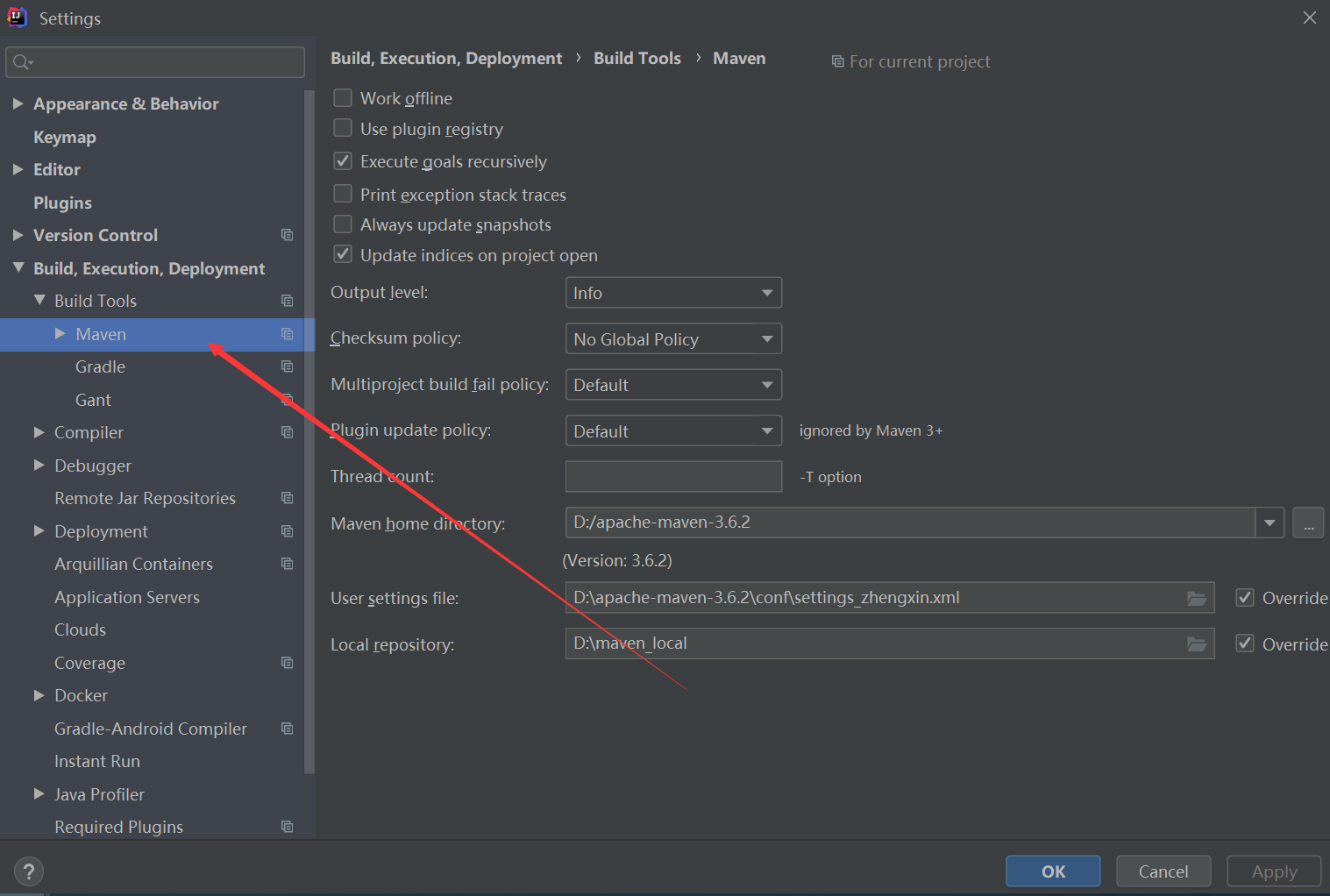Click the project-scope icon next to Gradle
This screenshot has width=1330, height=896.
tap(287, 366)
